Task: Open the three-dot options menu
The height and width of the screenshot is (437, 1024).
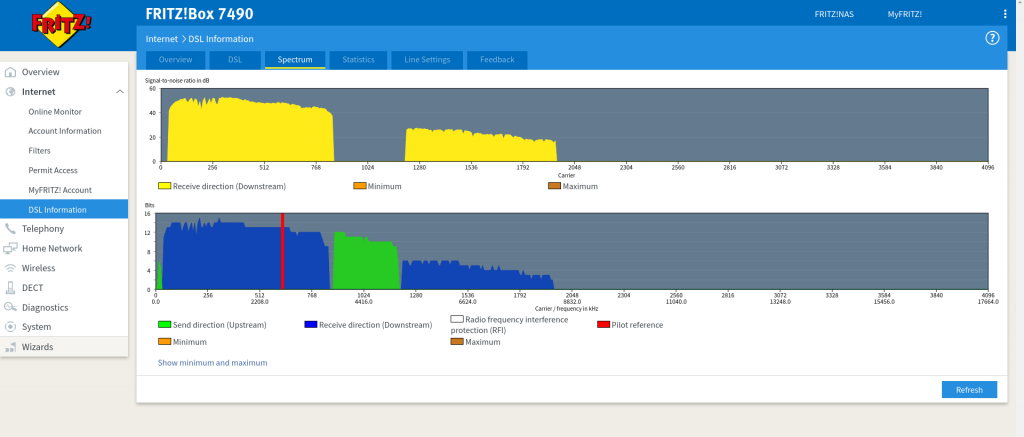Action: click(1004, 14)
